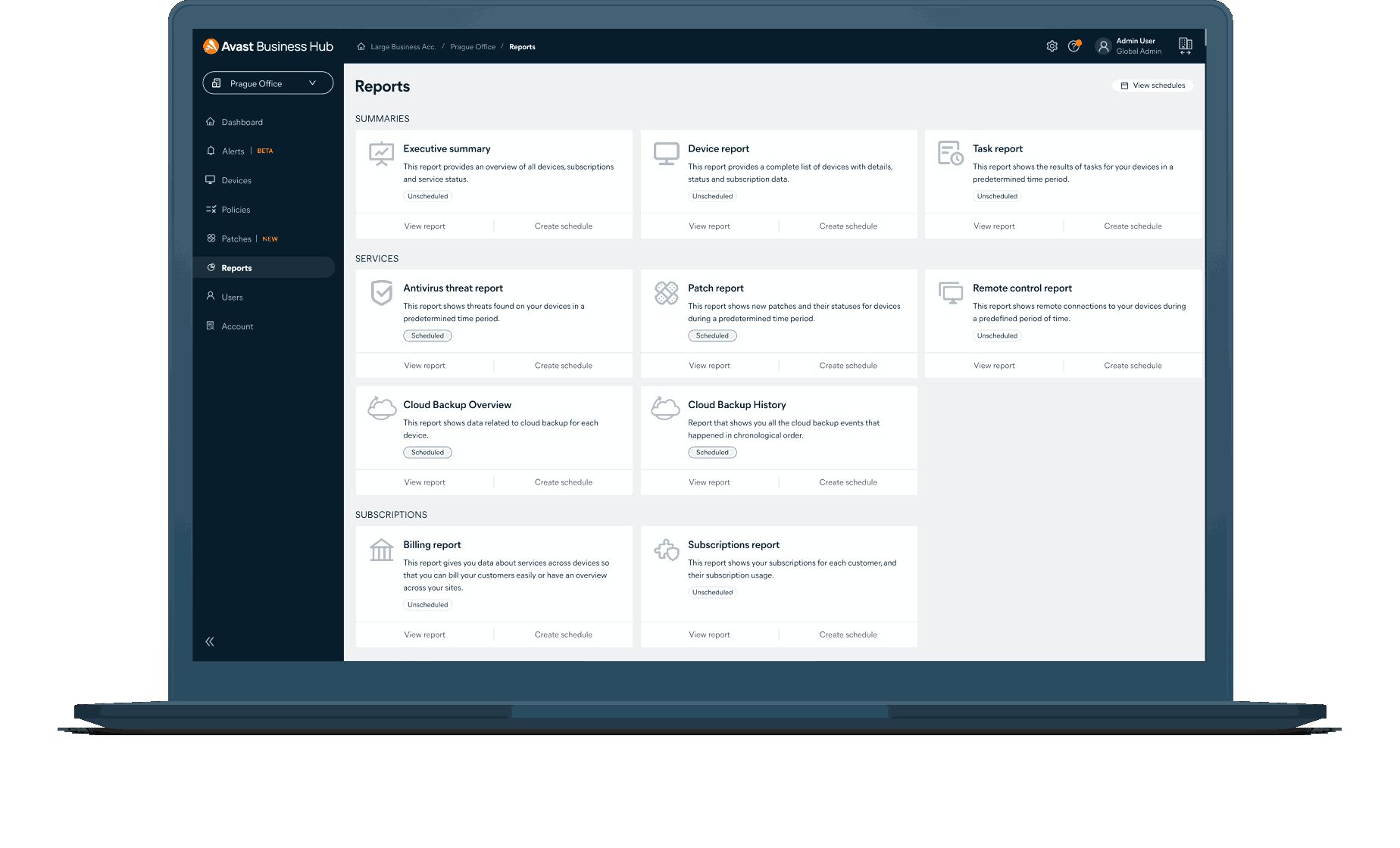Image resolution: width=1400 pixels, height=848 pixels.
Task: Click the Devices monitor icon in sidebar
Action: pyautogui.click(x=211, y=179)
